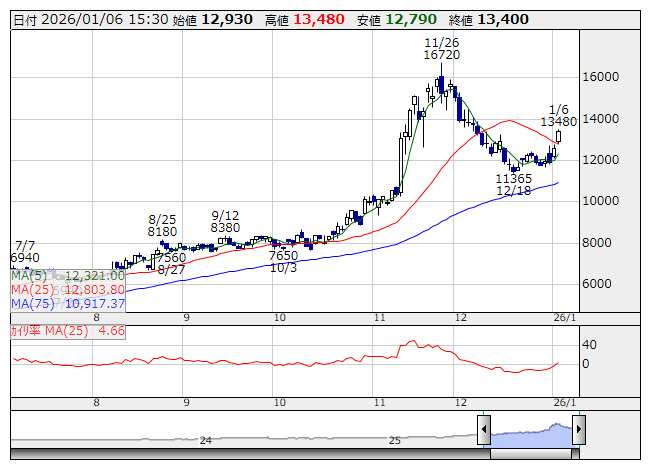
Task: Click the 9/12 8380 price label
Action: tap(225, 221)
